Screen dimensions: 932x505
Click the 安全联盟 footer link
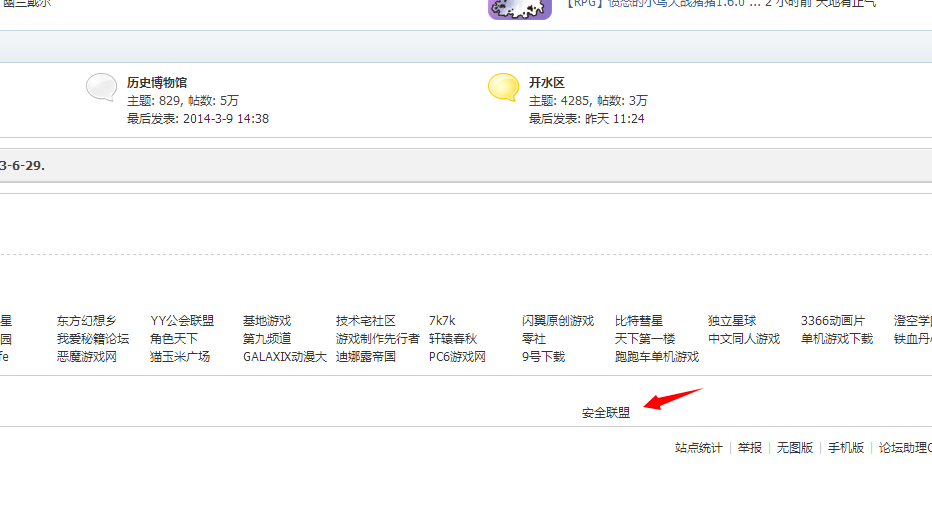pos(606,413)
